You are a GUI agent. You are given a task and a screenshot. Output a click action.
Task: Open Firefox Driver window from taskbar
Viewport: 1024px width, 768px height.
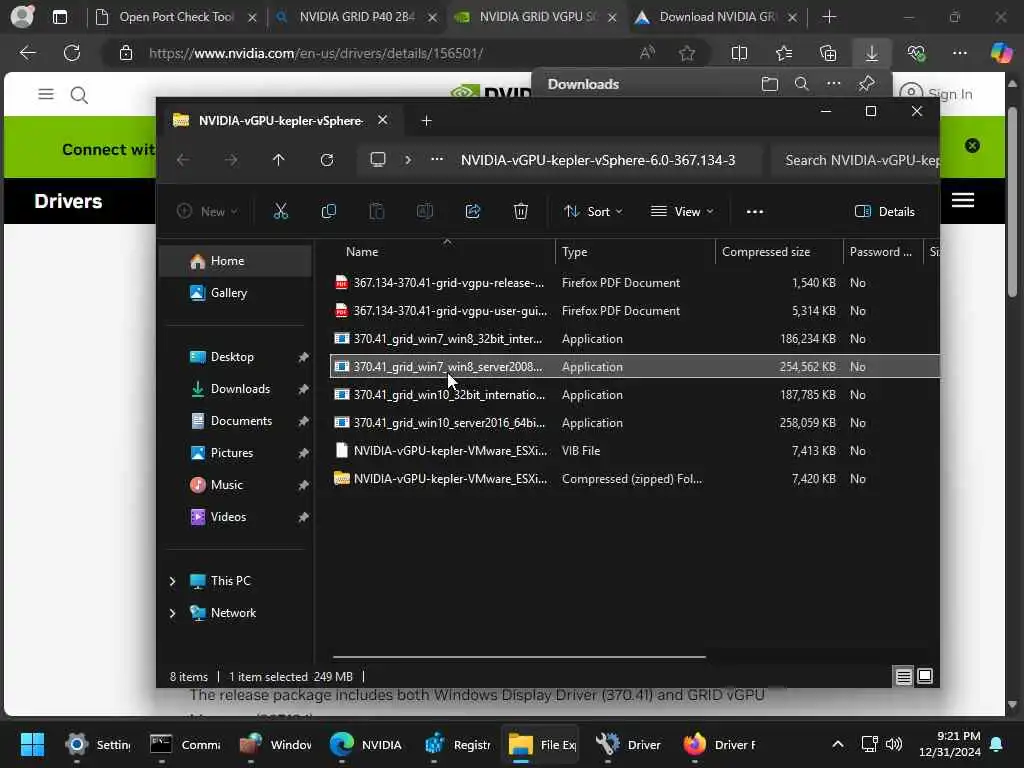tap(718, 744)
